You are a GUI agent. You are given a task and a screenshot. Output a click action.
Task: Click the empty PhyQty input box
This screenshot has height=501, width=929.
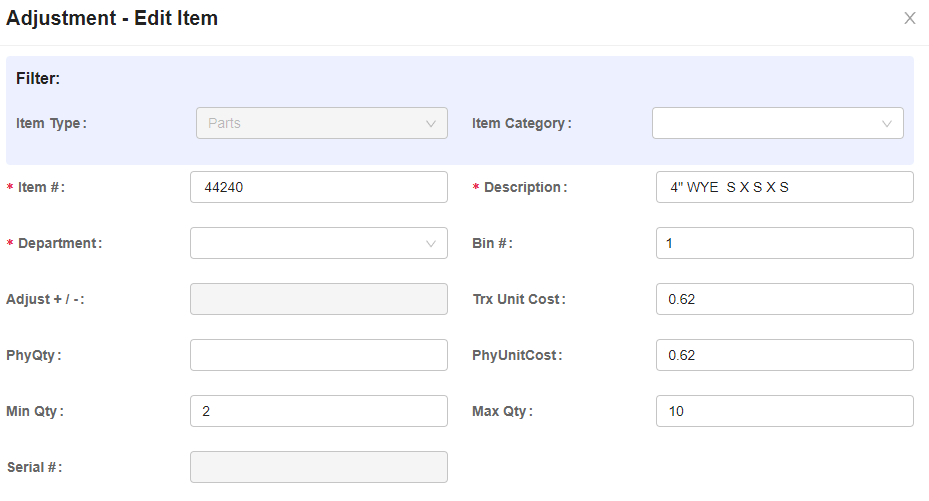coord(318,355)
